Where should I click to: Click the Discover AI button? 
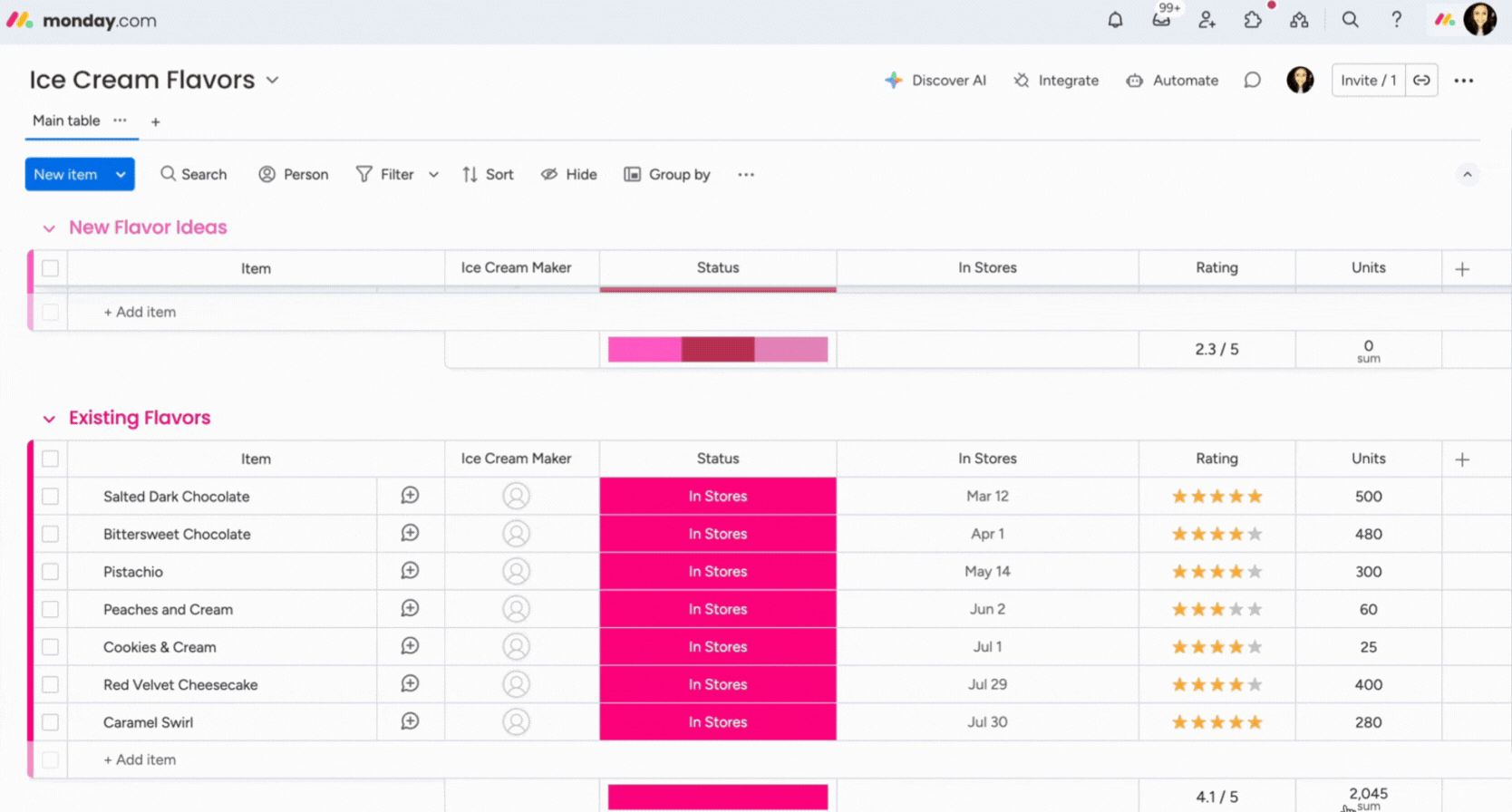click(x=935, y=81)
